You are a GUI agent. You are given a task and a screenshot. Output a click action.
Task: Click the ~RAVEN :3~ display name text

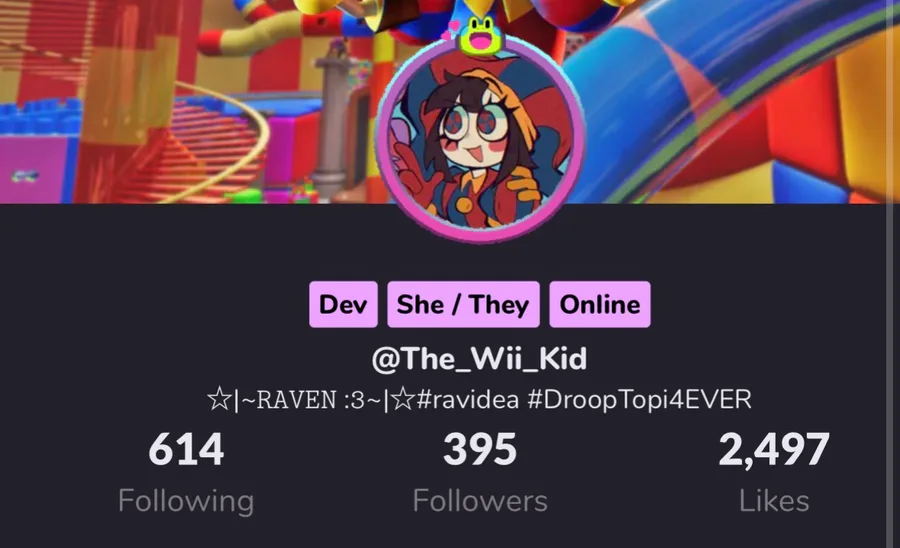click(x=311, y=399)
